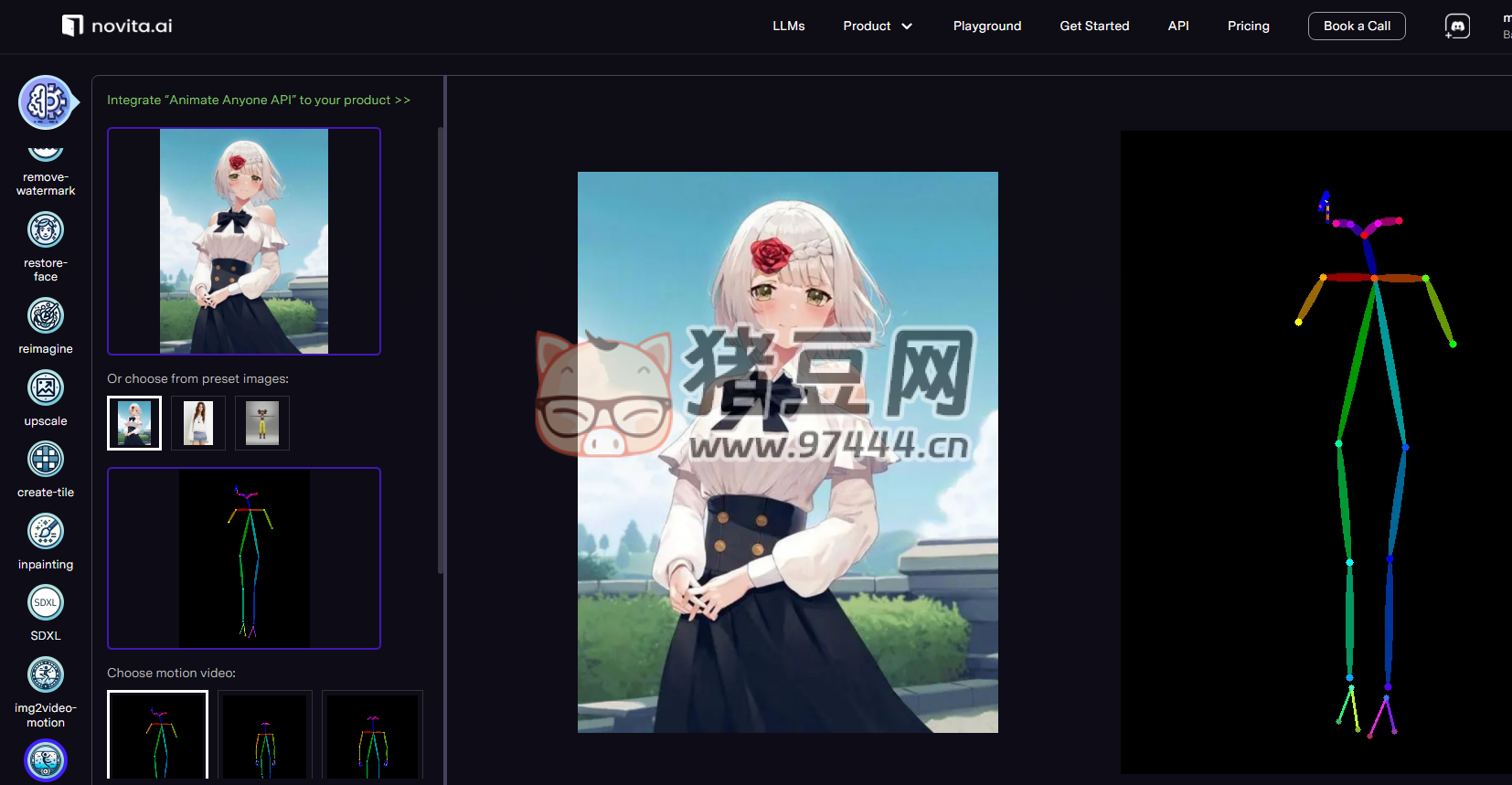Click the Book a Call button
1512x785 pixels.
tap(1357, 26)
